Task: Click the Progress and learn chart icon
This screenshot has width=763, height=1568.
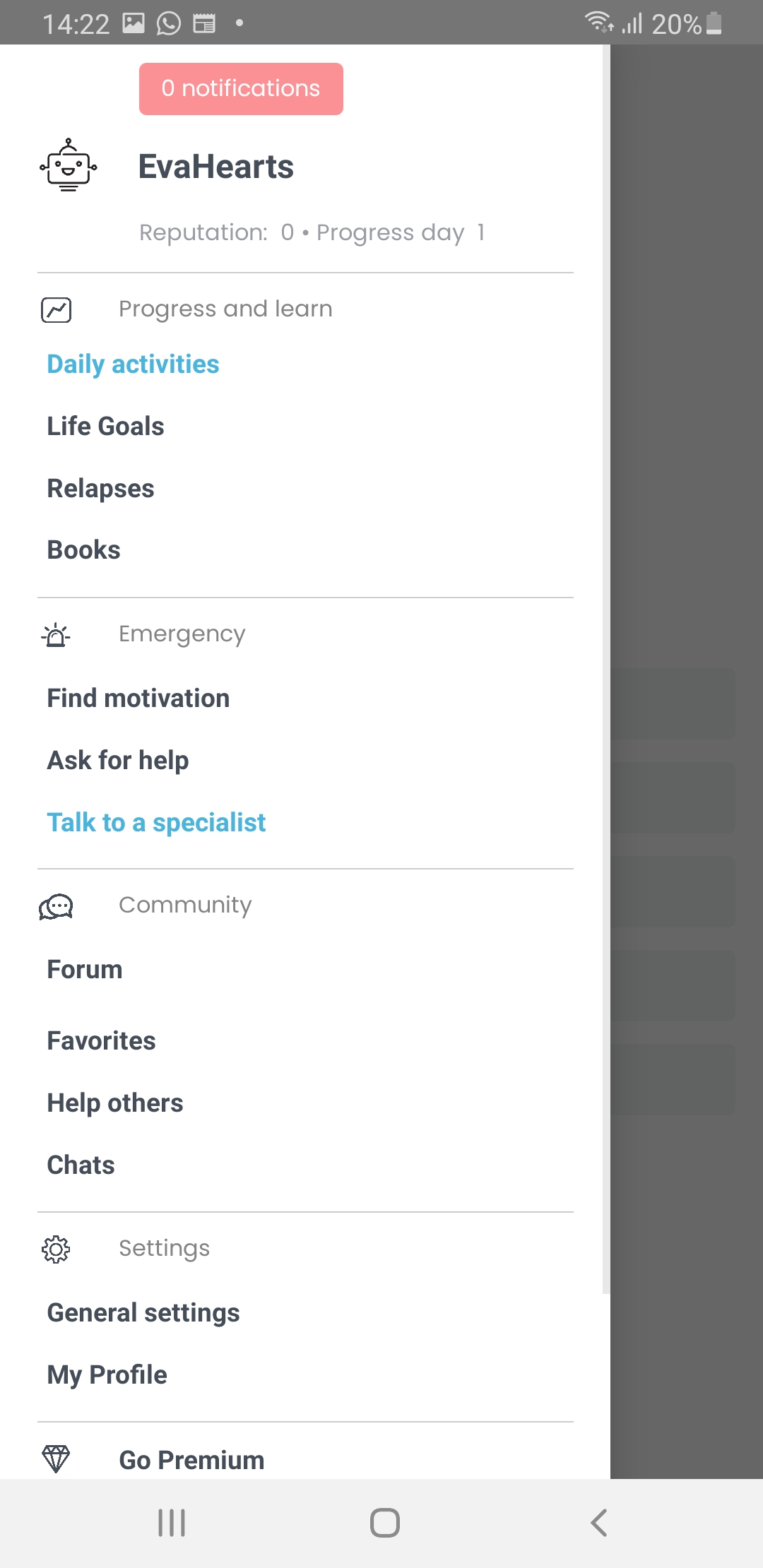Action: click(x=57, y=309)
